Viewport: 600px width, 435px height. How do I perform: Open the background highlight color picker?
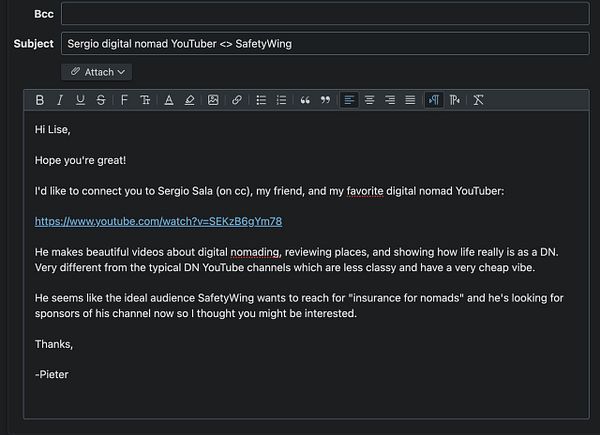pos(189,100)
